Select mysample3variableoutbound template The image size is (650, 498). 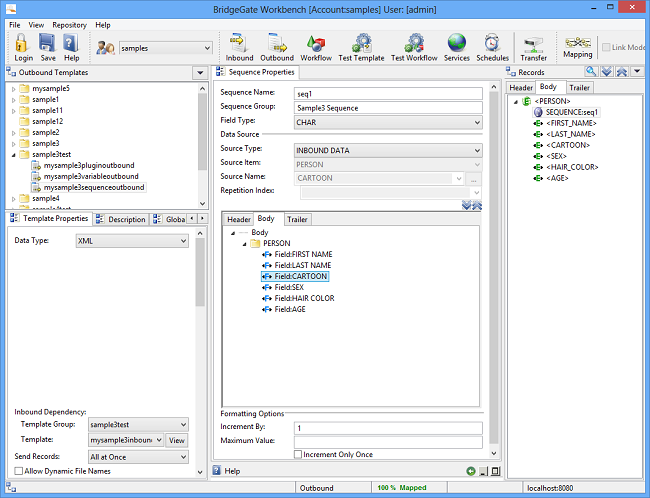point(91,176)
